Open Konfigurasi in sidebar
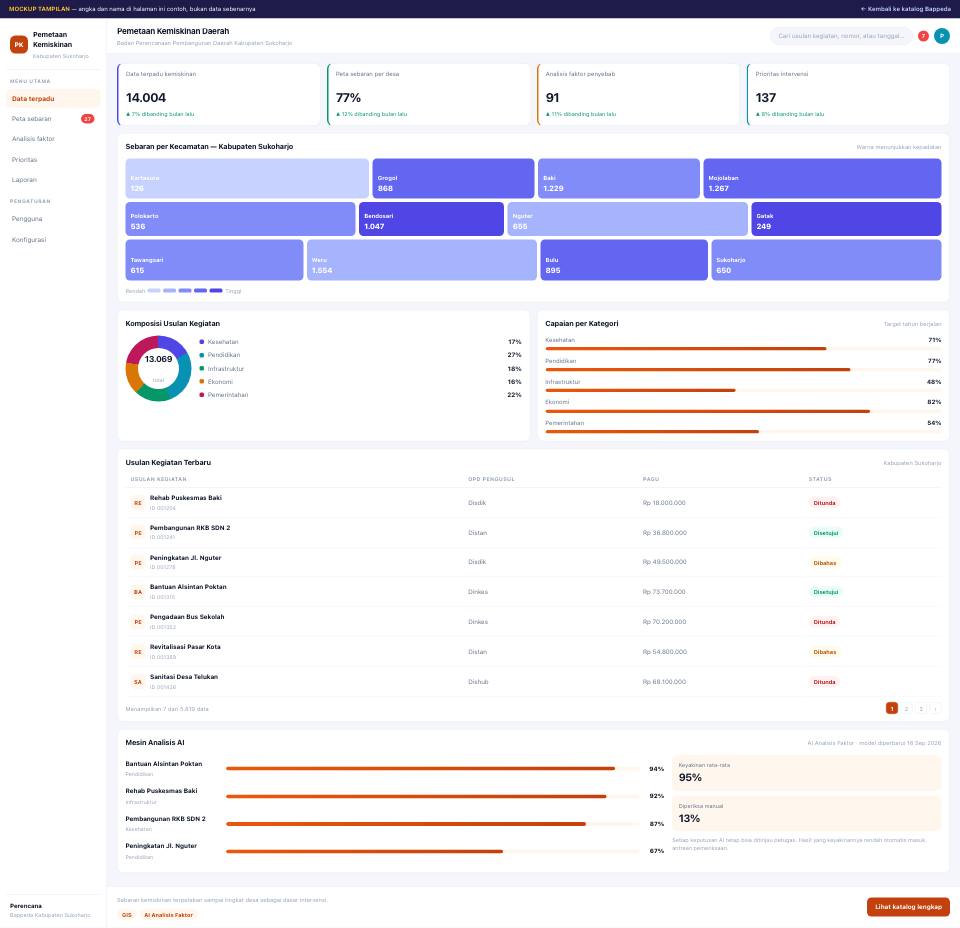Image resolution: width=960 pixels, height=928 pixels. point(53,239)
